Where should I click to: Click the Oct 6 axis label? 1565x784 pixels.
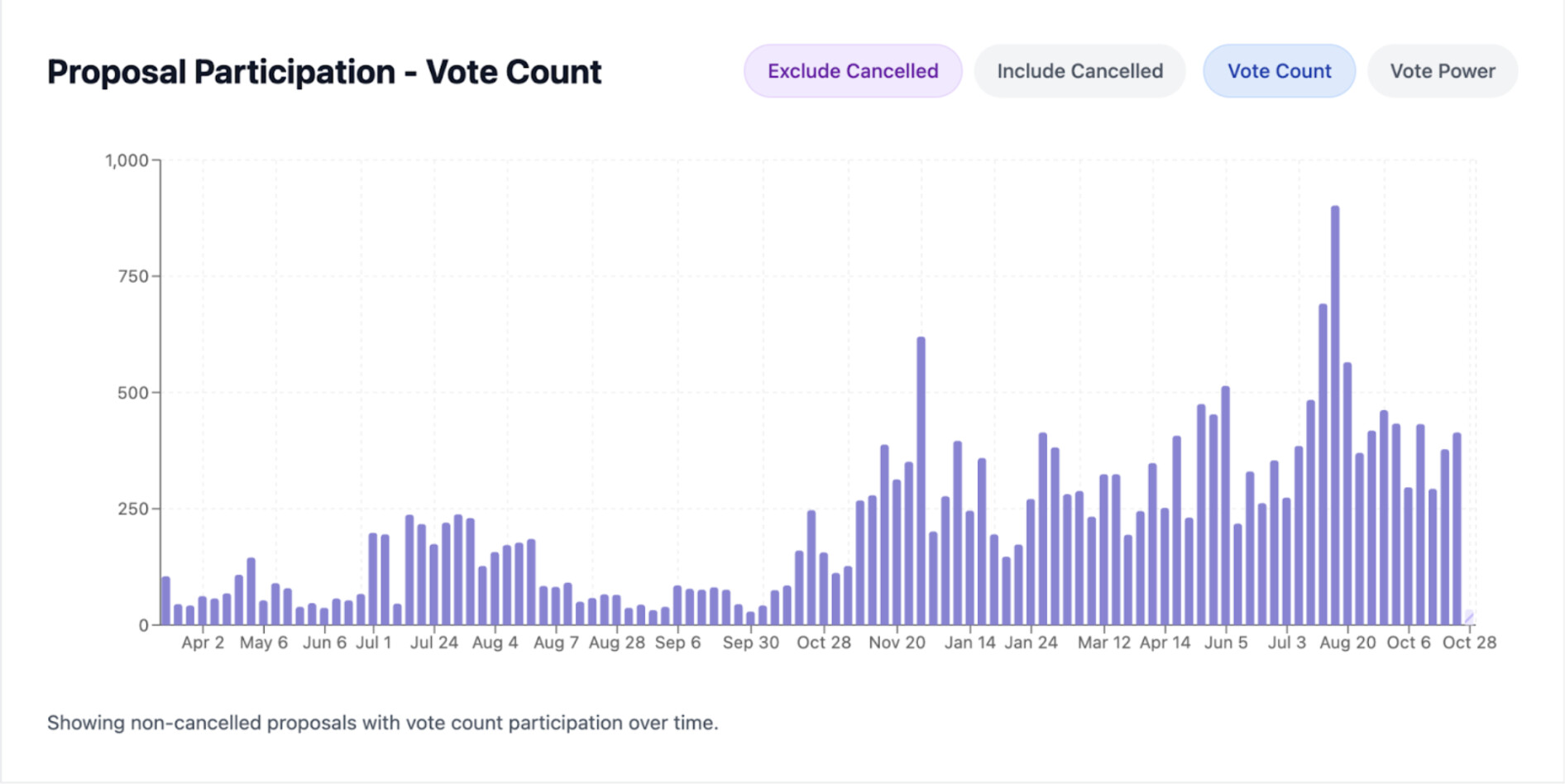click(1408, 643)
